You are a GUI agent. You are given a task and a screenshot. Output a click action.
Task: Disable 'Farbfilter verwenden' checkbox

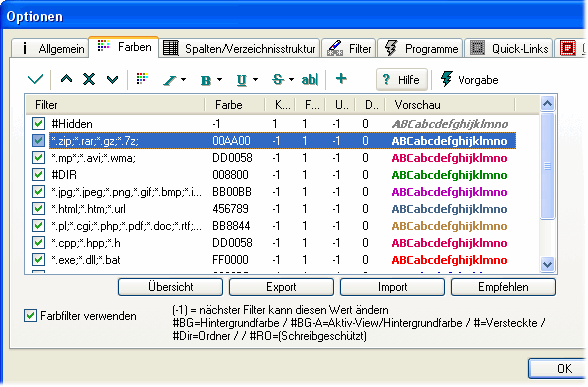[x=30, y=316]
